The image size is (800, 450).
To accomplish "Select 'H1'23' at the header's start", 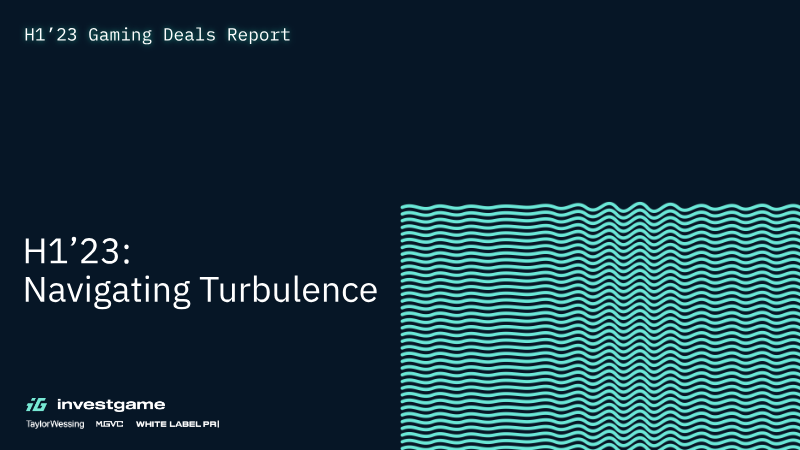I will coord(50,35).
